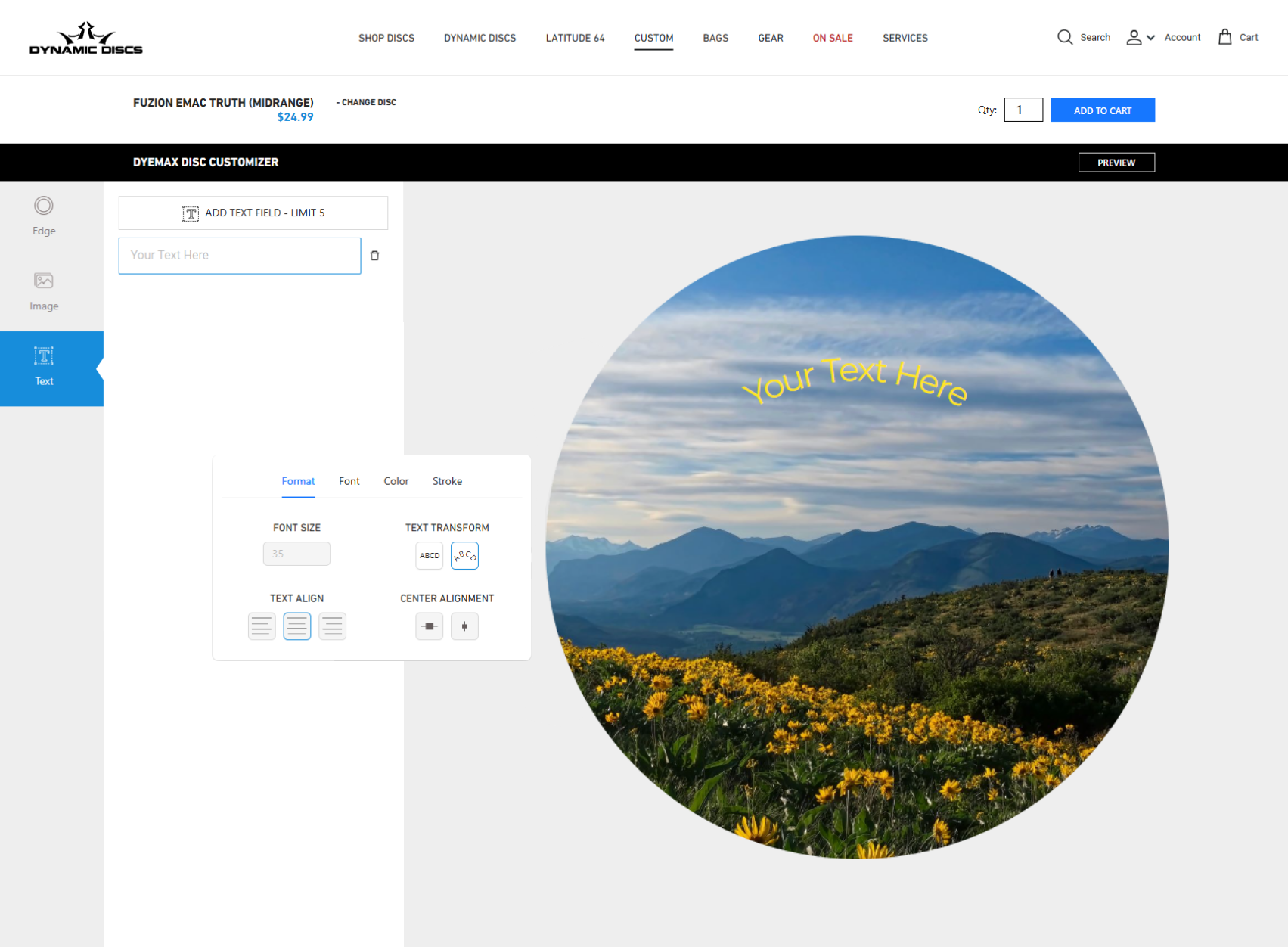Open the Shop Discs menu
This screenshot has height=947, width=1288.
tap(386, 38)
